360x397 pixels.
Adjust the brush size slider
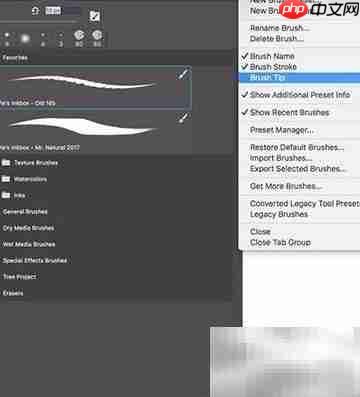38,22
